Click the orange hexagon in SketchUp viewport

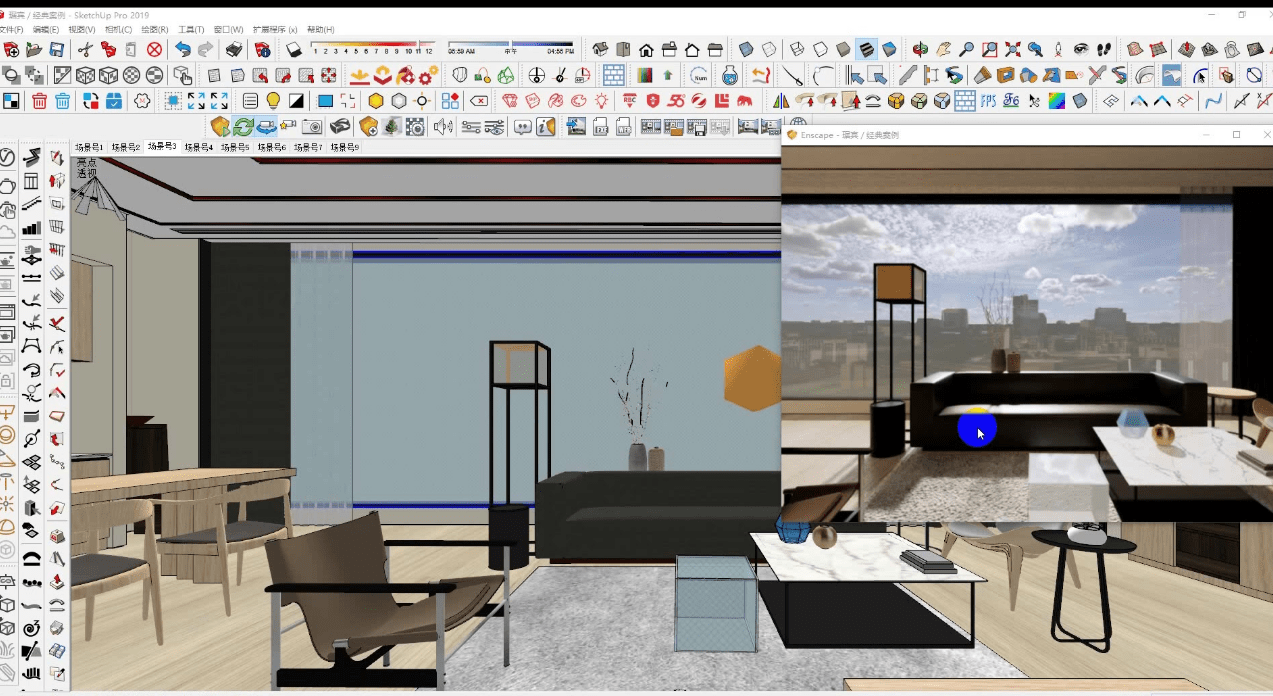[x=752, y=377]
